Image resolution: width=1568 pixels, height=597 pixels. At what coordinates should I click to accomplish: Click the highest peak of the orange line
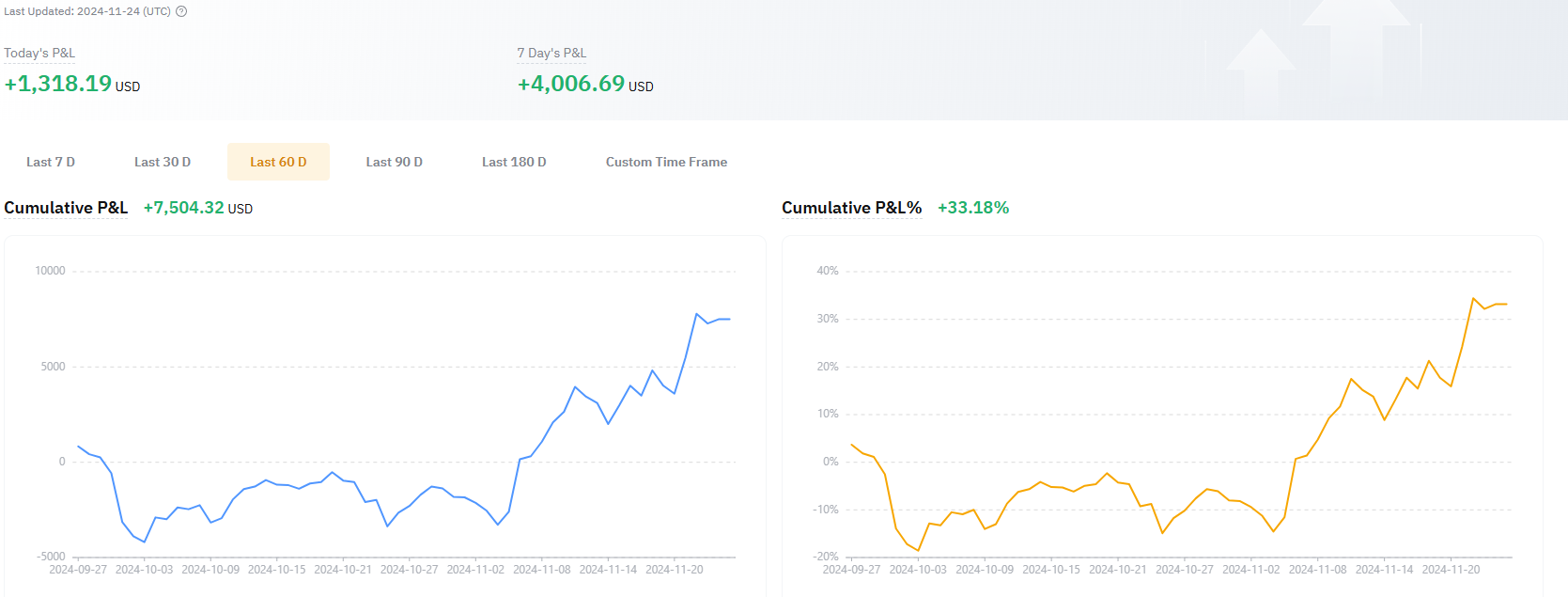point(1473,299)
